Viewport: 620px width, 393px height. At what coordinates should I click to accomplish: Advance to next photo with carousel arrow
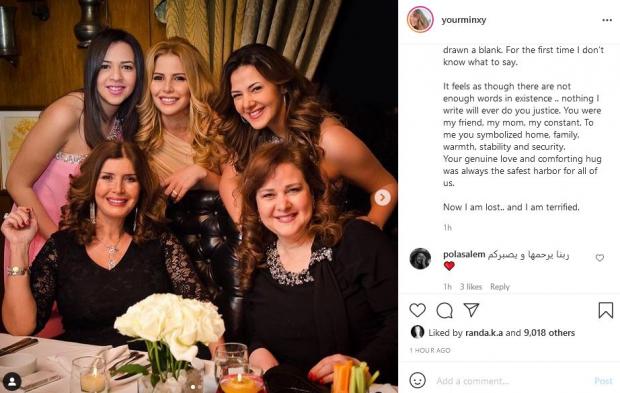click(382, 197)
